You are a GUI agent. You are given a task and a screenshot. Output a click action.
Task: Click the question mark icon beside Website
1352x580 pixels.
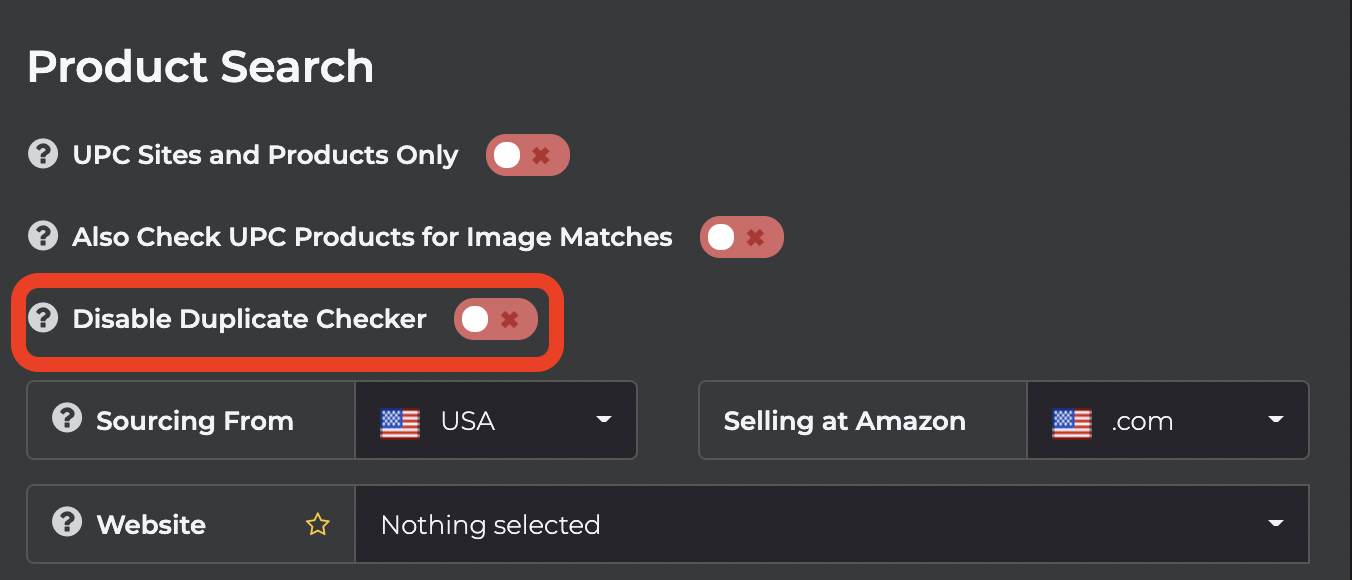coord(67,523)
